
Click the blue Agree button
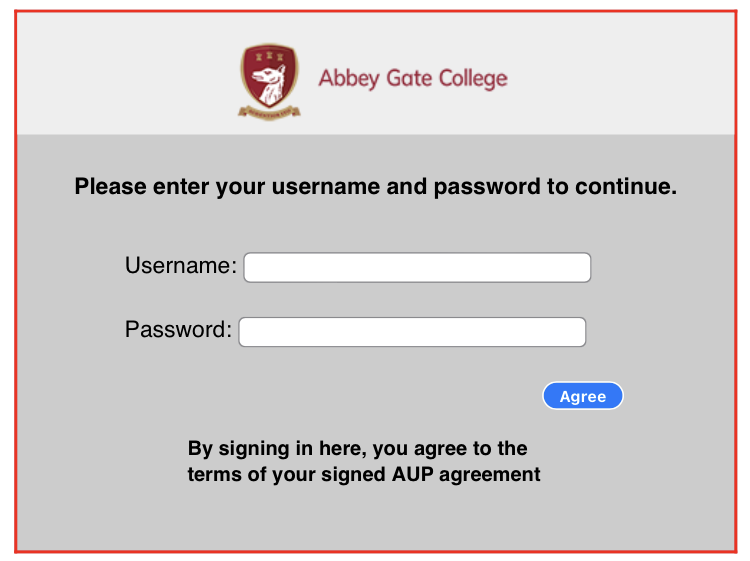pyautogui.click(x=583, y=396)
